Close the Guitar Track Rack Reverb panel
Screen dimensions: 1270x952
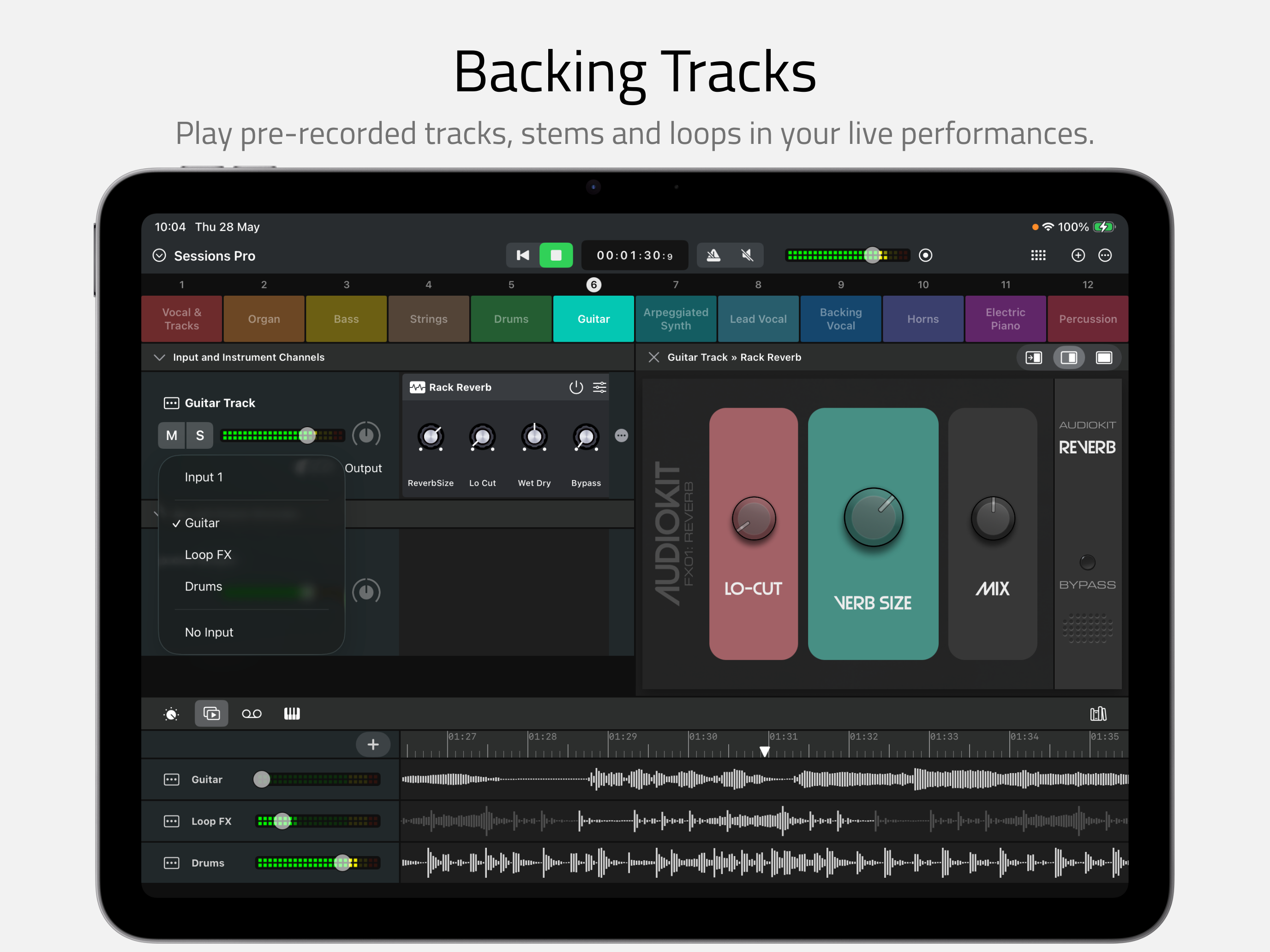[653, 357]
